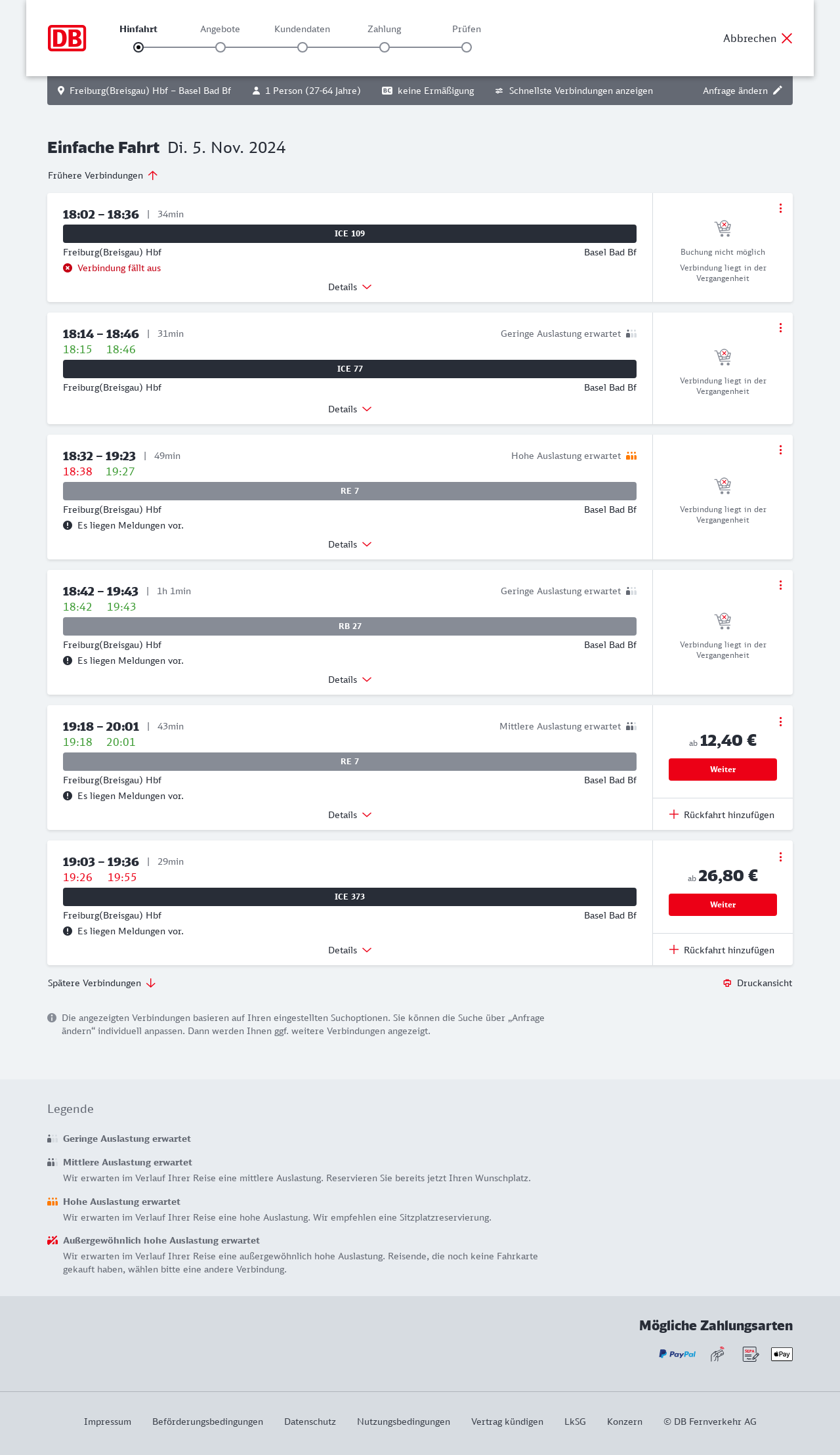Viewport: 840px width, 1455px height.
Task: Click the Druckansicht printer icon
Action: (727, 983)
